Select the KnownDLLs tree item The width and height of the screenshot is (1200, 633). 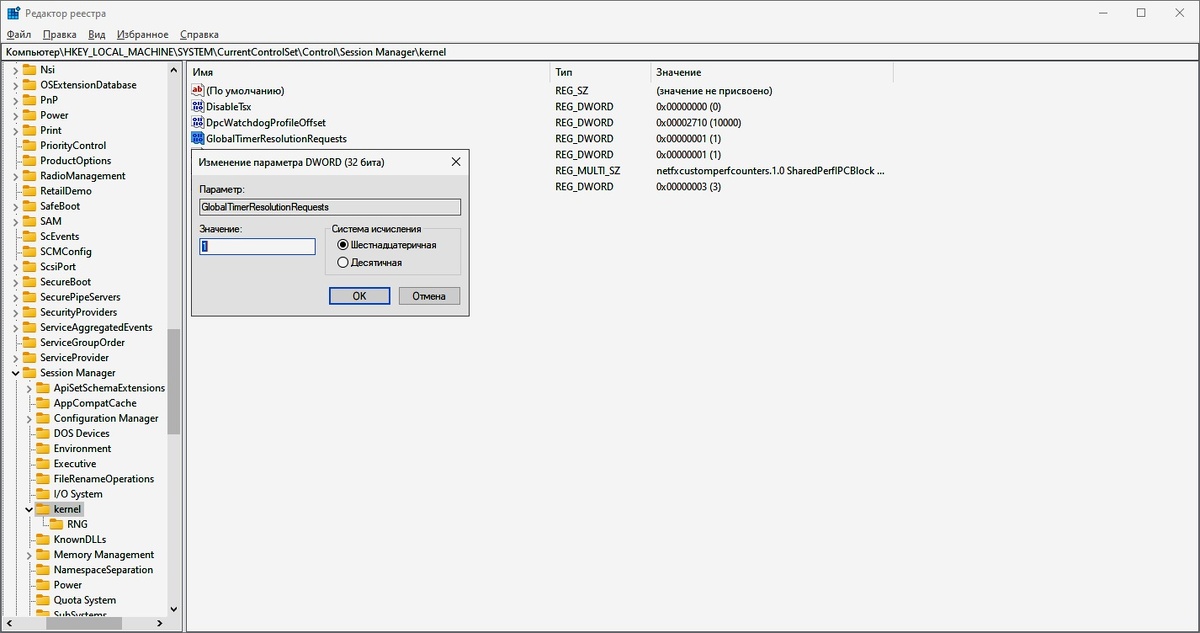[x=80, y=539]
